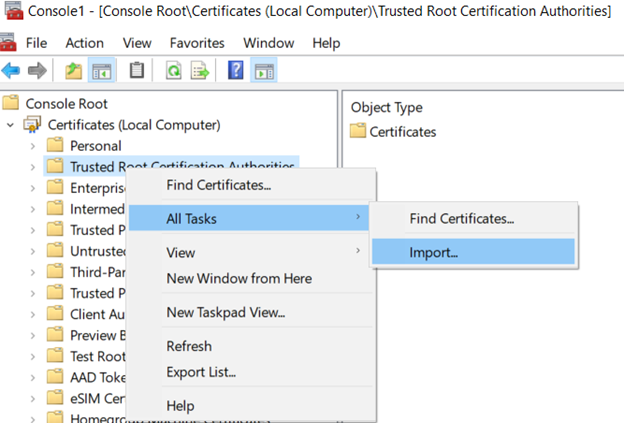The height and width of the screenshot is (423, 624).
Task: Open the Action menu
Action: click(84, 43)
